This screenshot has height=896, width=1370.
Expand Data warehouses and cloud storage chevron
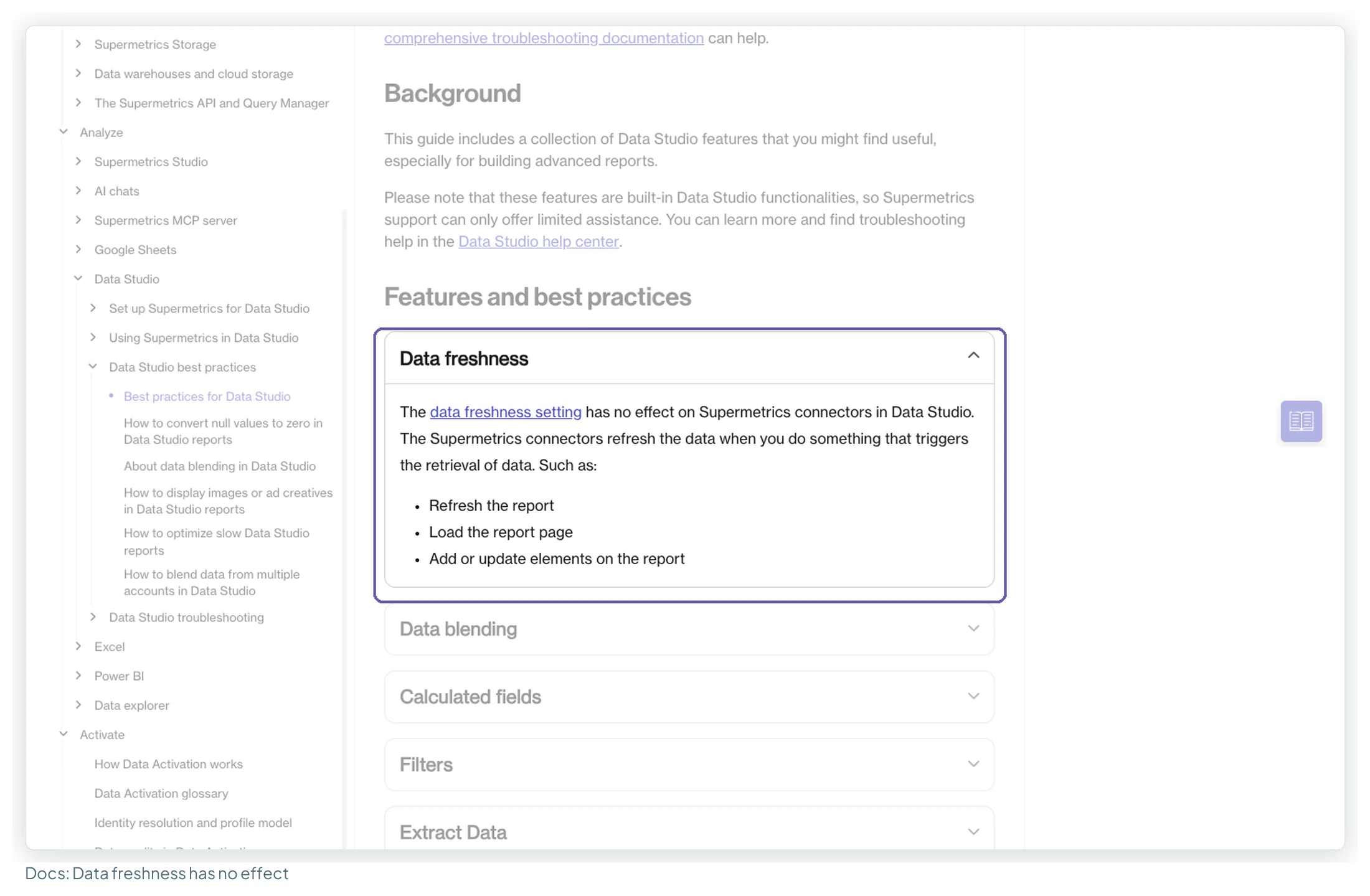pyautogui.click(x=78, y=73)
